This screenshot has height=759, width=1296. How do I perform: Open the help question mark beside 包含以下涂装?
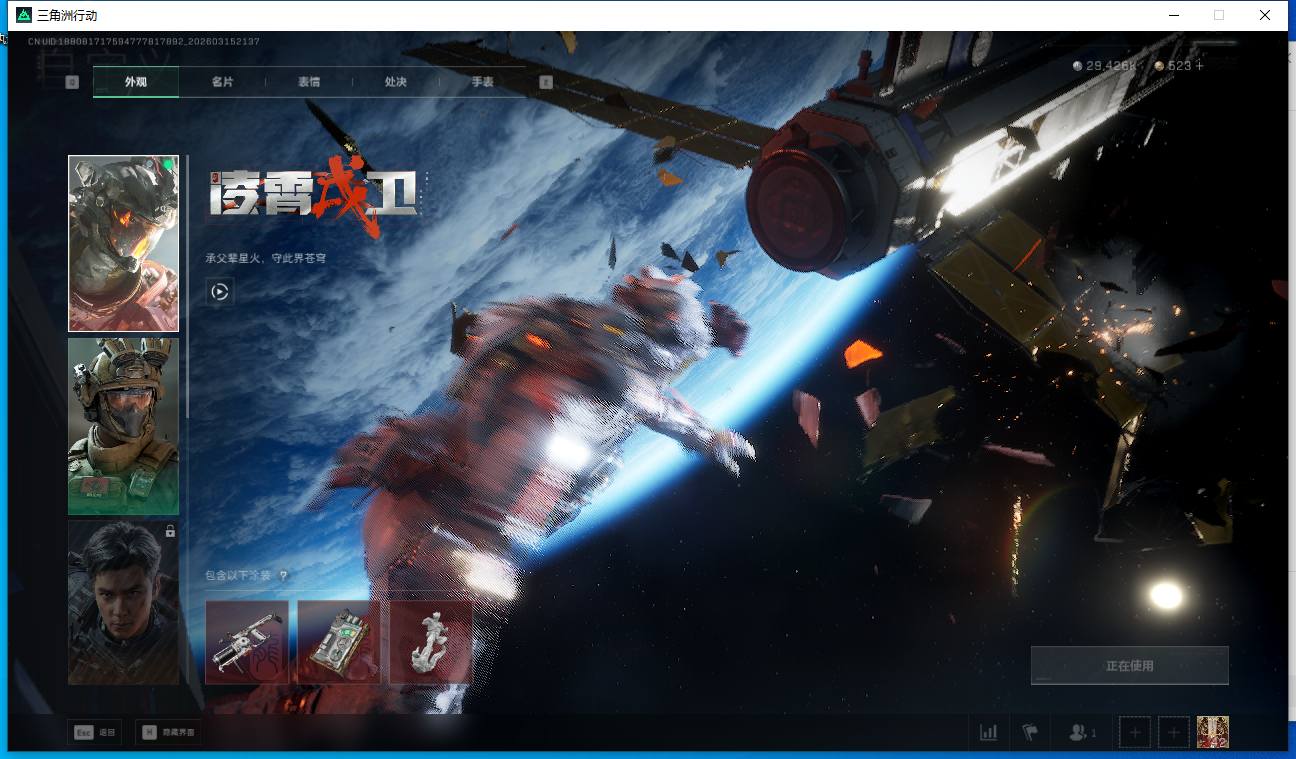(284, 576)
